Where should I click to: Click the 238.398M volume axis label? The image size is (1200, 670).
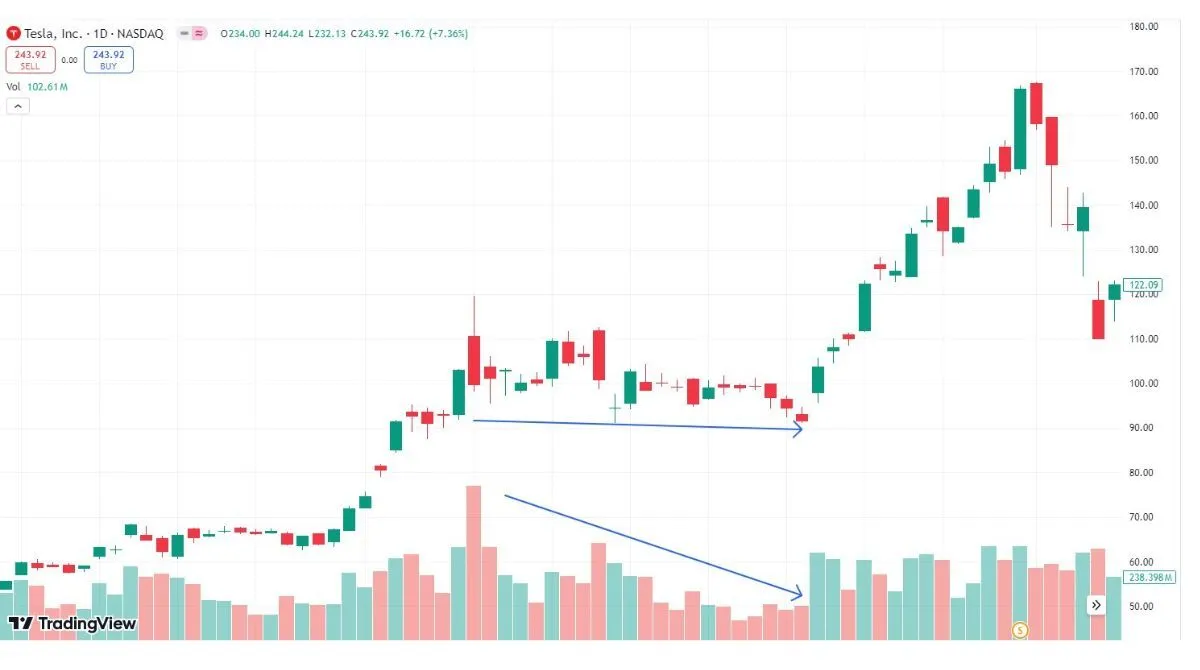[x=1148, y=577]
